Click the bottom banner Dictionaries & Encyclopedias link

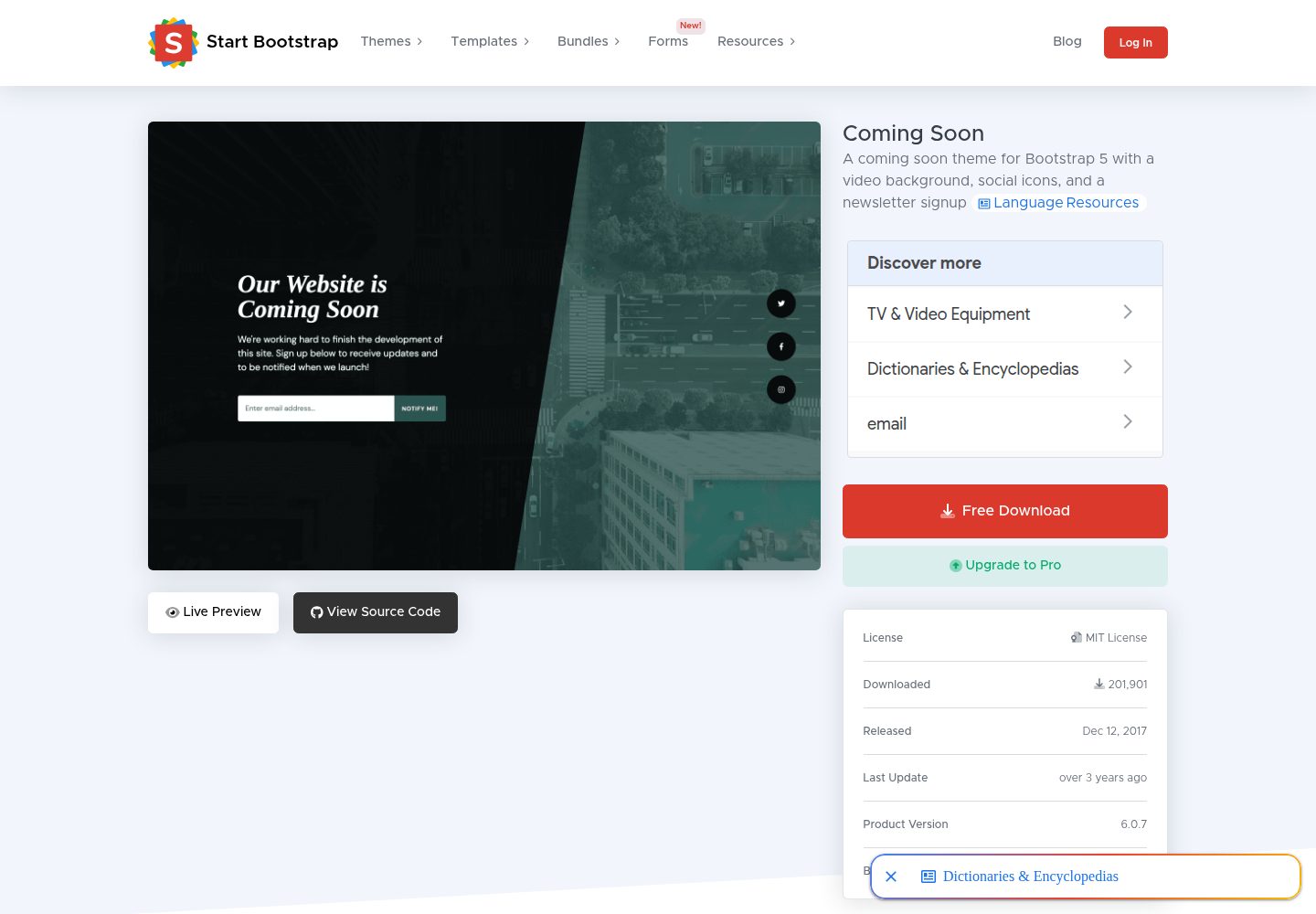pos(1031,877)
